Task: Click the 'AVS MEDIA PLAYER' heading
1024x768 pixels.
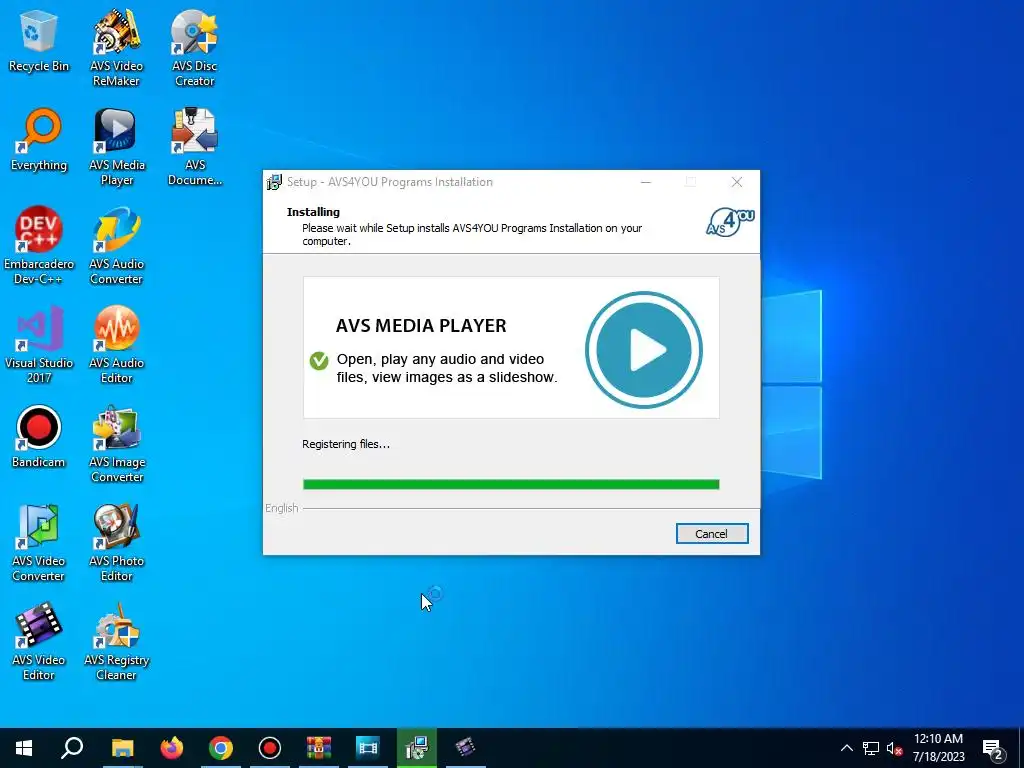Action: tap(421, 326)
